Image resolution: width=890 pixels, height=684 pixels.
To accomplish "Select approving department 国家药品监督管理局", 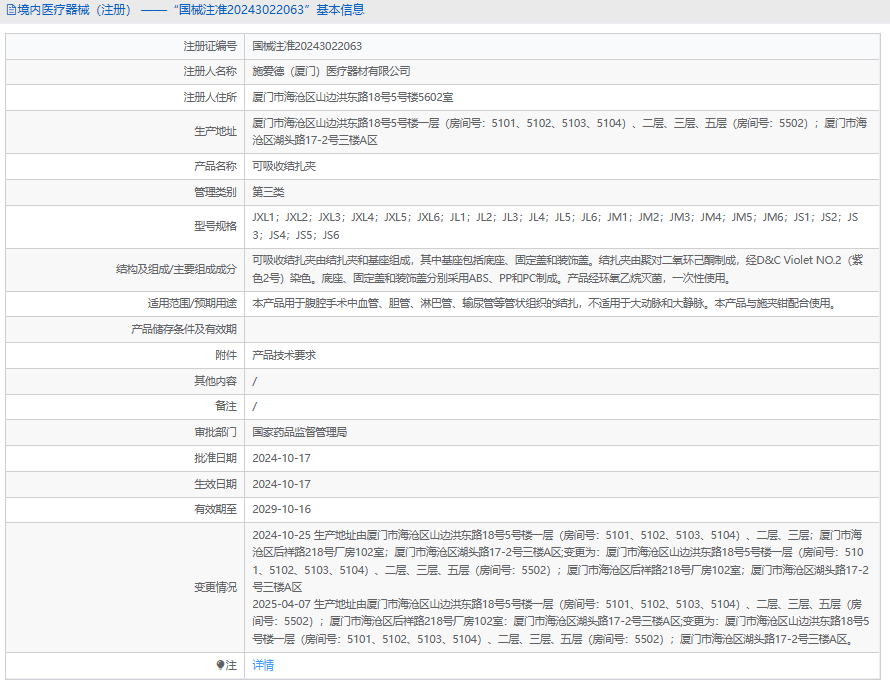I will pos(300,432).
